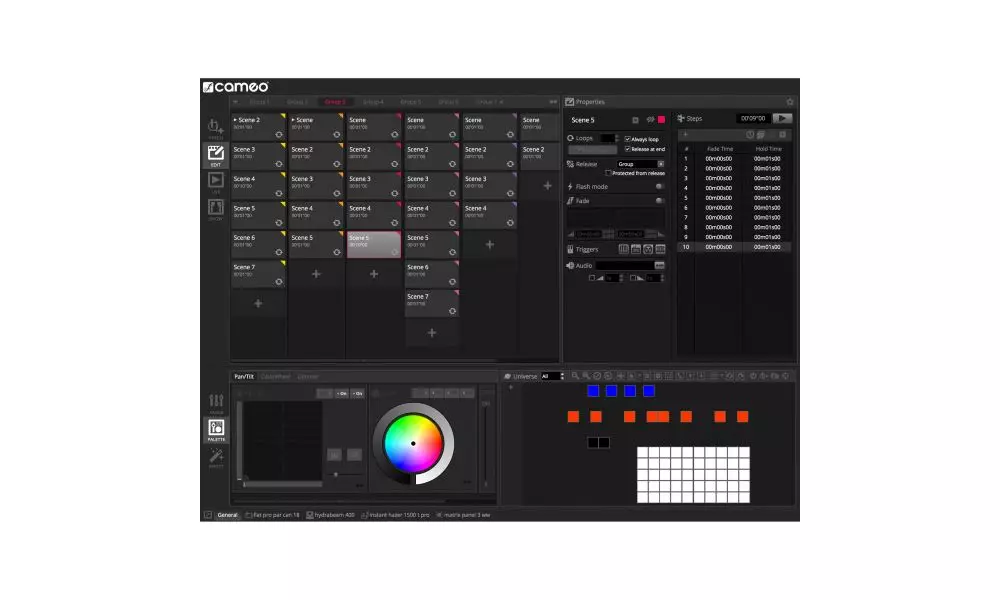Open the Fader panel icon
The width and height of the screenshot is (1000, 600).
click(216, 403)
